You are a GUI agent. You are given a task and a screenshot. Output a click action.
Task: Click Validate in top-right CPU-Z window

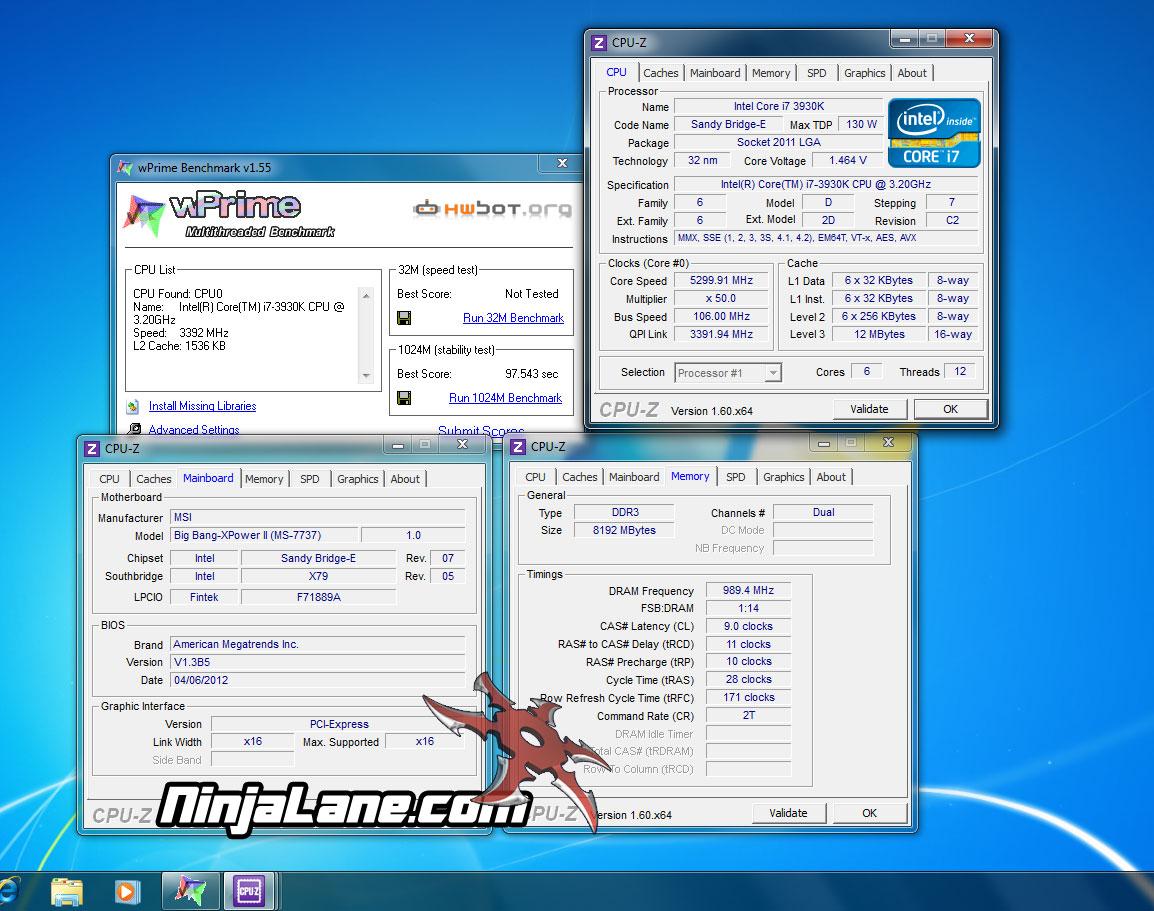[x=869, y=409]
